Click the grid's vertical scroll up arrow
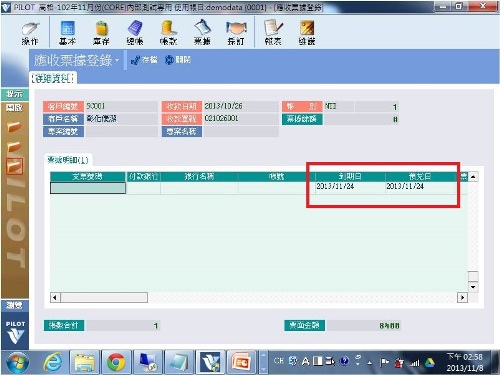500x375 pixels. [x=473, y=177]
